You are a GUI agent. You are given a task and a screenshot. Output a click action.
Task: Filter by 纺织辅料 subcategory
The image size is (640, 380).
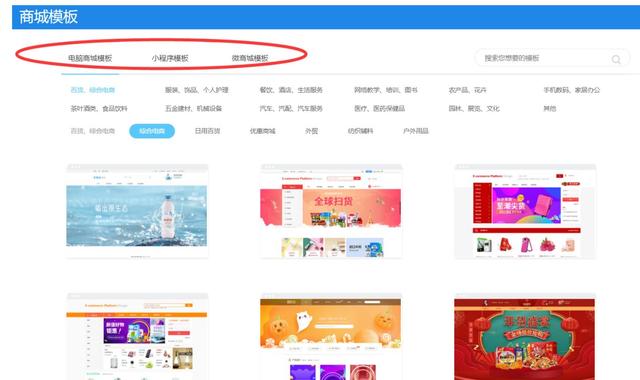click(x=360, y=131)
